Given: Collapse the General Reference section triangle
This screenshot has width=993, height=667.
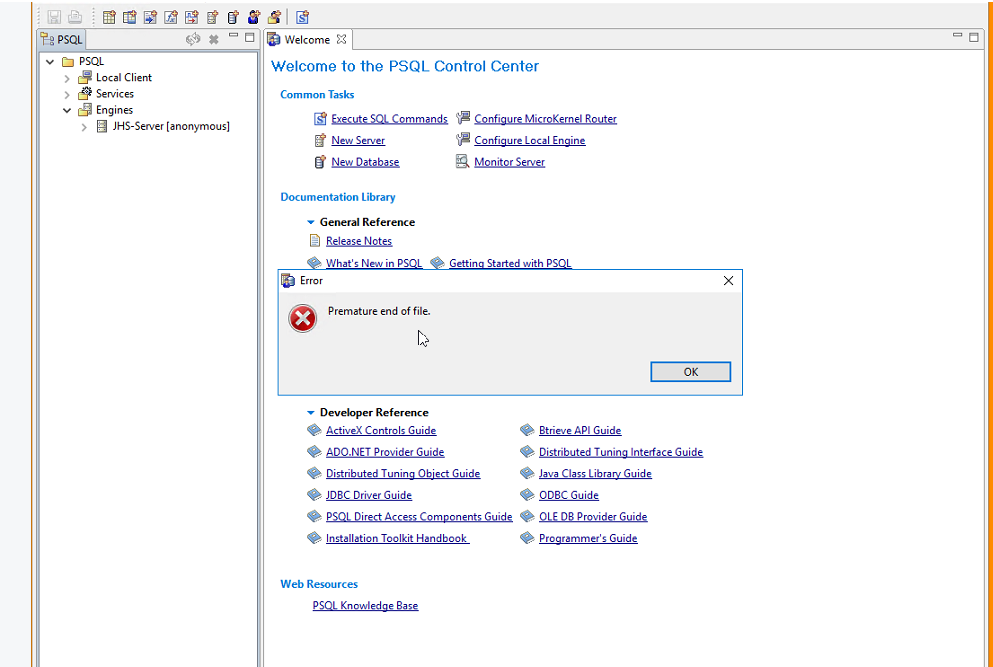Looking at the screenshot, I should pos(310,222).
